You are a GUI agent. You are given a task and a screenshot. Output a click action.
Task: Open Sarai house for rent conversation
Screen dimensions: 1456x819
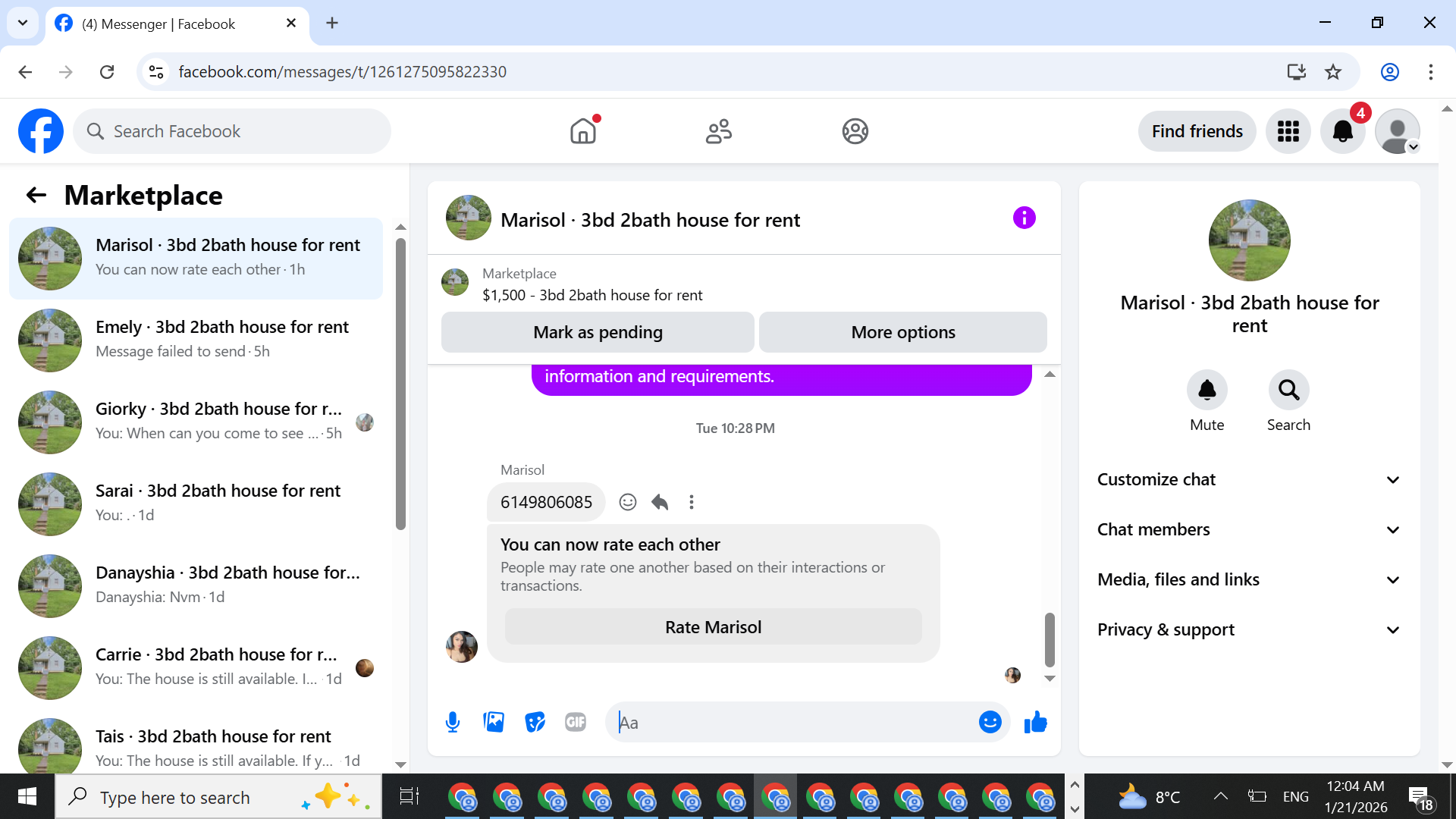tap(196, 504)
